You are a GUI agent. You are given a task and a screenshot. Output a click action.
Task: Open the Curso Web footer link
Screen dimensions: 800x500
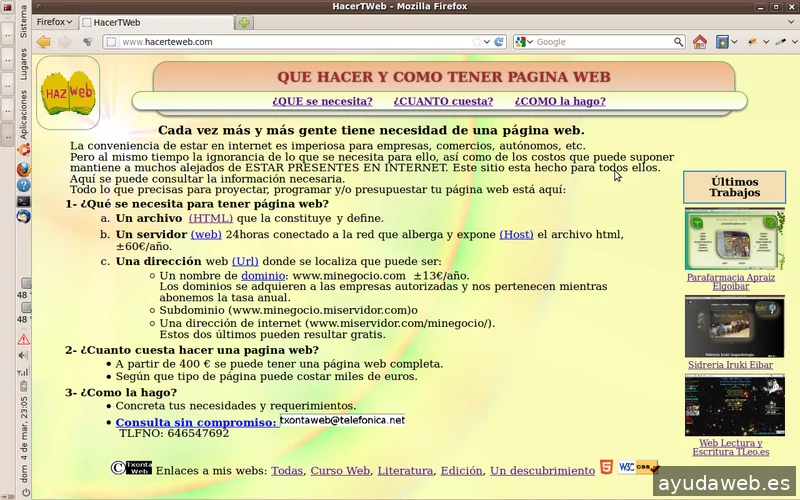click(340, 470)
